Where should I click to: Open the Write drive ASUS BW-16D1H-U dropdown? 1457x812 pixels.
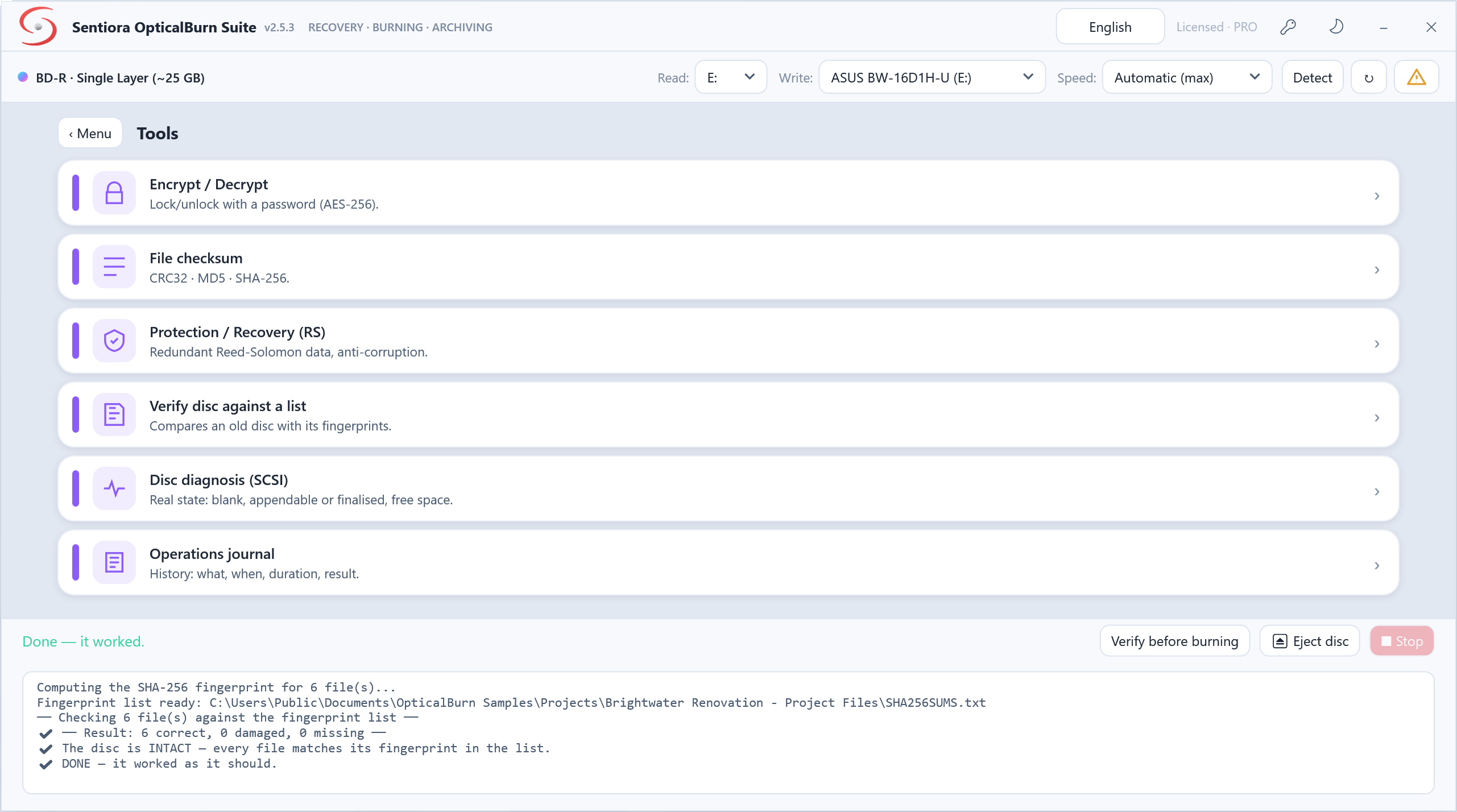pyautogui.click(x=932, y=77)
